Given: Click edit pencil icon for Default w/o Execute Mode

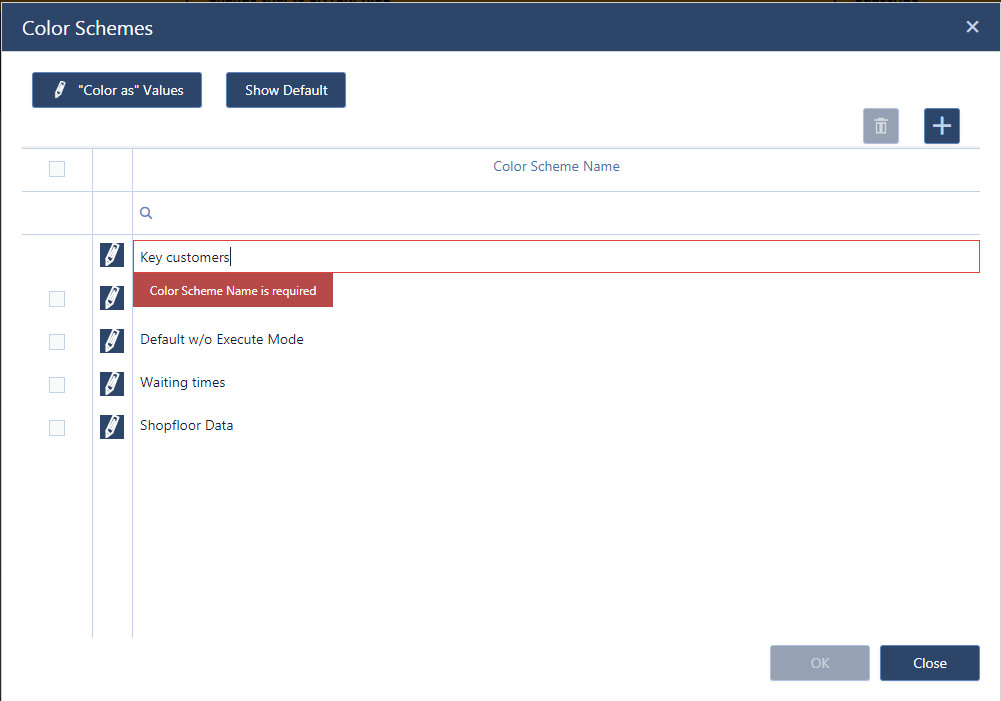Looking at the screenshot, I should tap(112, 340).
